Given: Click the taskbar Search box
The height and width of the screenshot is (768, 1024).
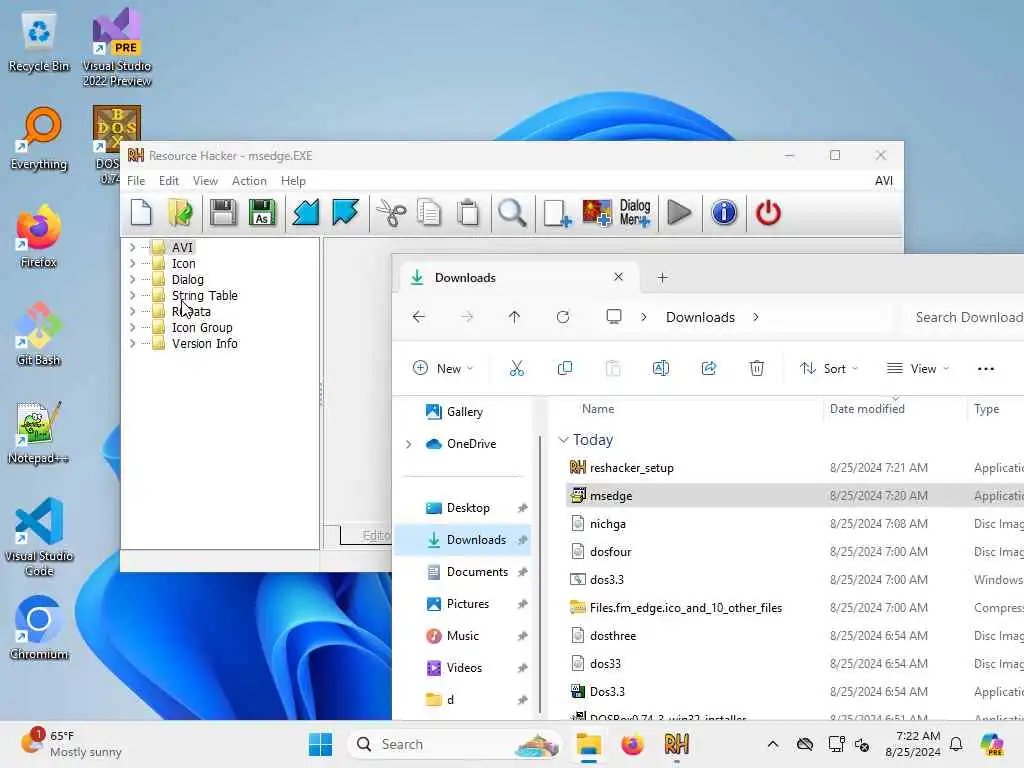Looking at the screenshot, I should pyautogui.click(x=455, y=744).
